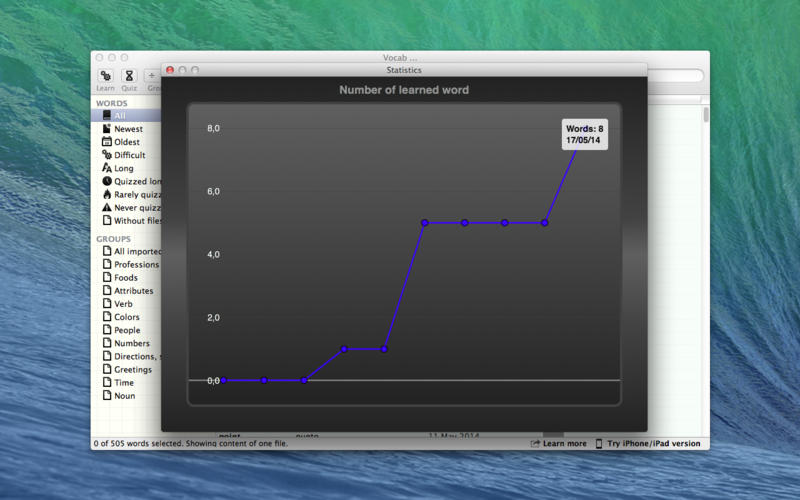Pick the Long words filter icon
800x500 pixels.
click(x=107, y=168)
